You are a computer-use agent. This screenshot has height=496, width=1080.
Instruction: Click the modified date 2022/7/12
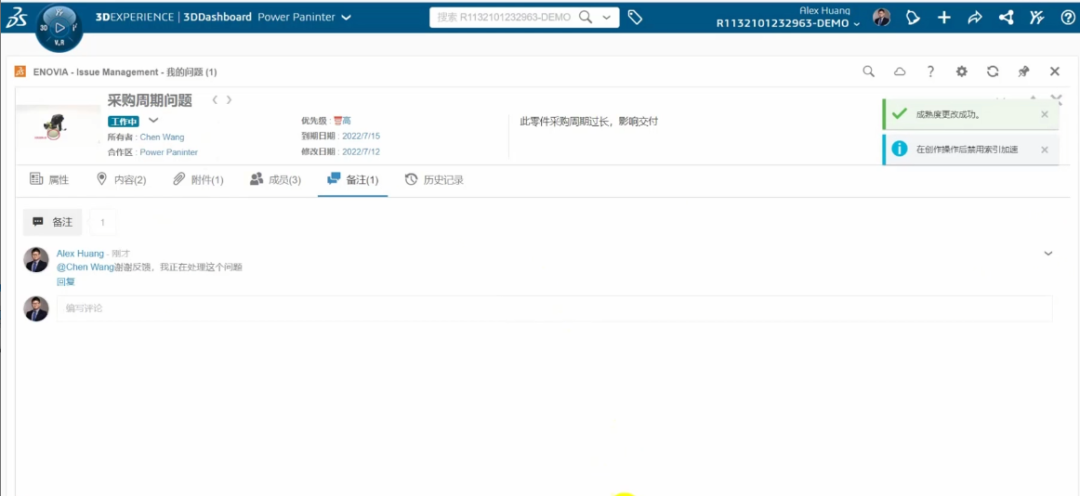point(361,152)
